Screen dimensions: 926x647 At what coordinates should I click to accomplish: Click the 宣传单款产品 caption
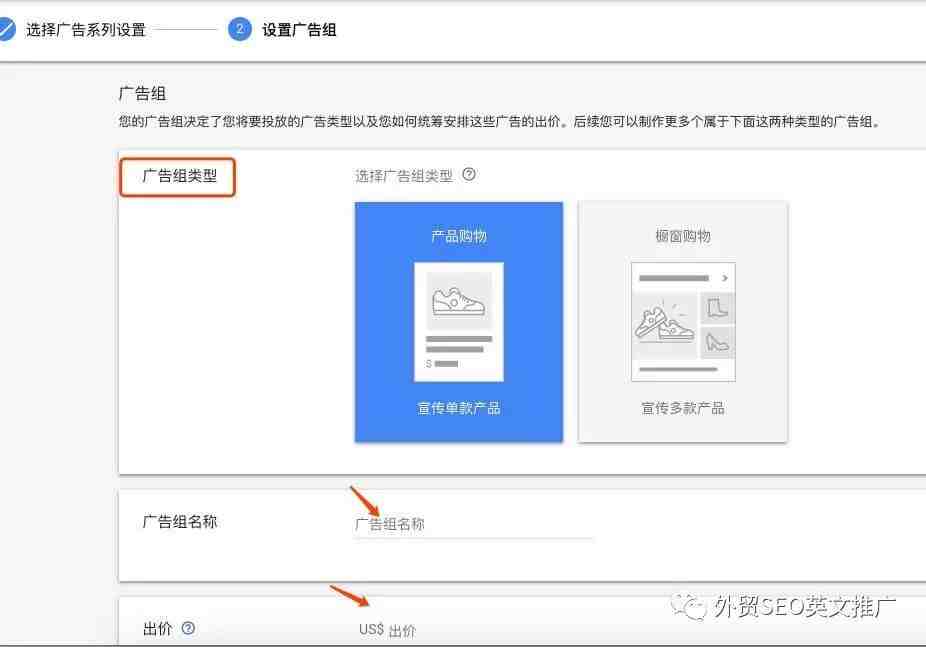[459, 408]
